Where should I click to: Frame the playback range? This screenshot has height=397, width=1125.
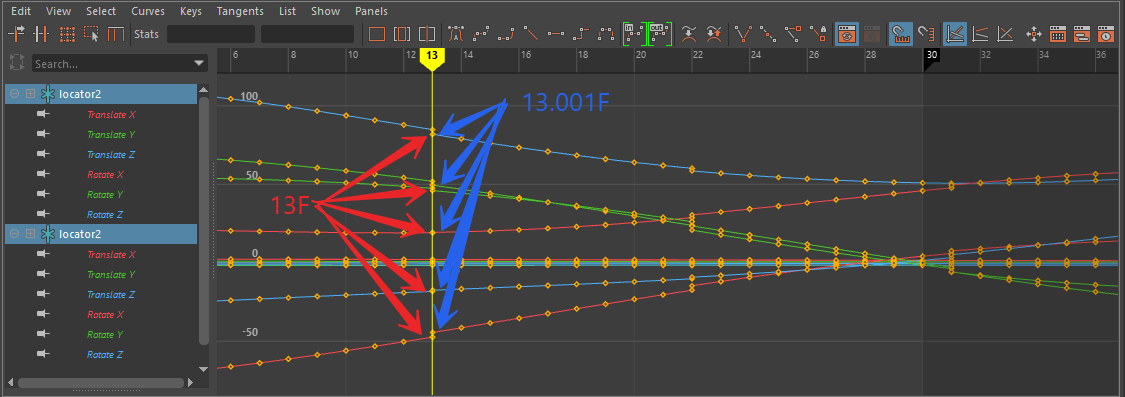point(402,33)
